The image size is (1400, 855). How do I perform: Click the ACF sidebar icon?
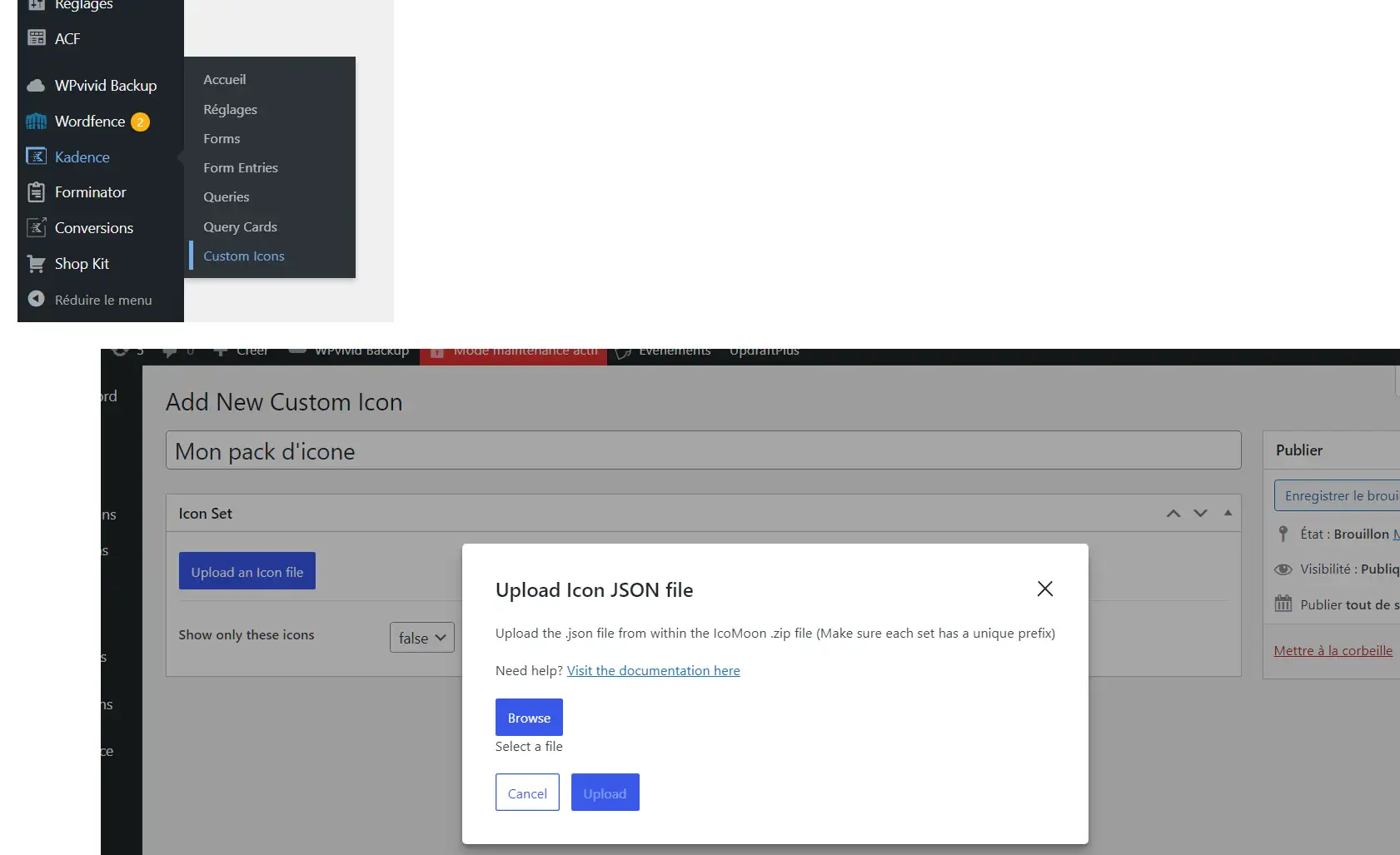(36, 38)
